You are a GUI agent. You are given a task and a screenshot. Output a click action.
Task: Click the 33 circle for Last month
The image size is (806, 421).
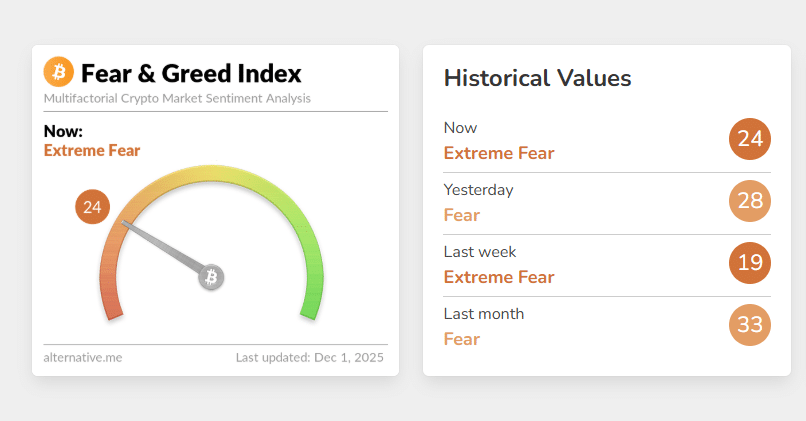(750, 325)
